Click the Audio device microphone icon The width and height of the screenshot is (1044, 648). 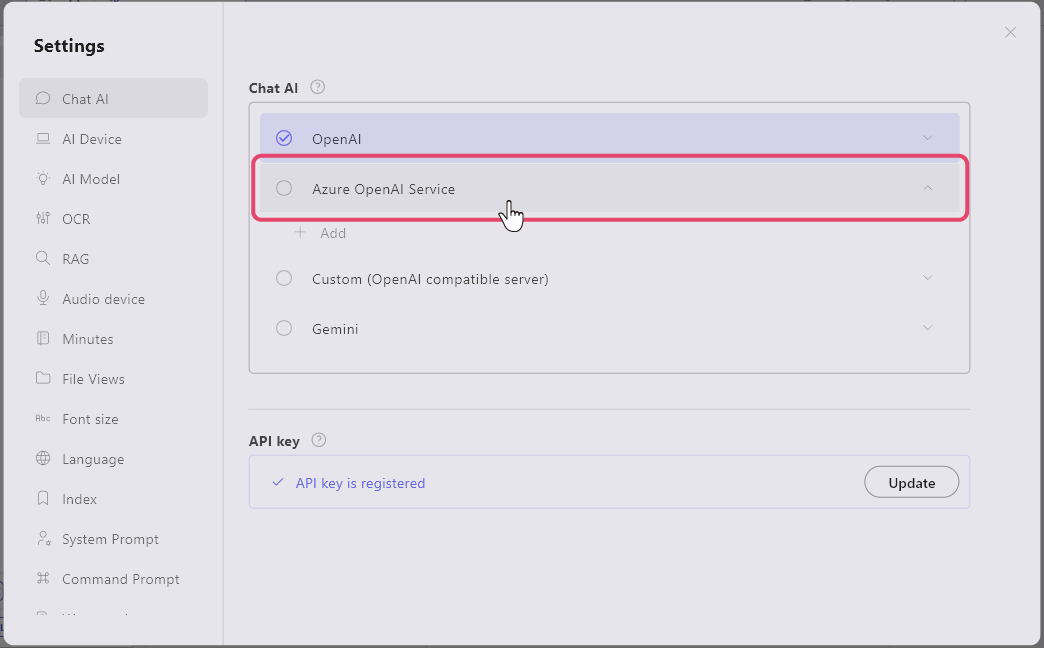(43, 299)
